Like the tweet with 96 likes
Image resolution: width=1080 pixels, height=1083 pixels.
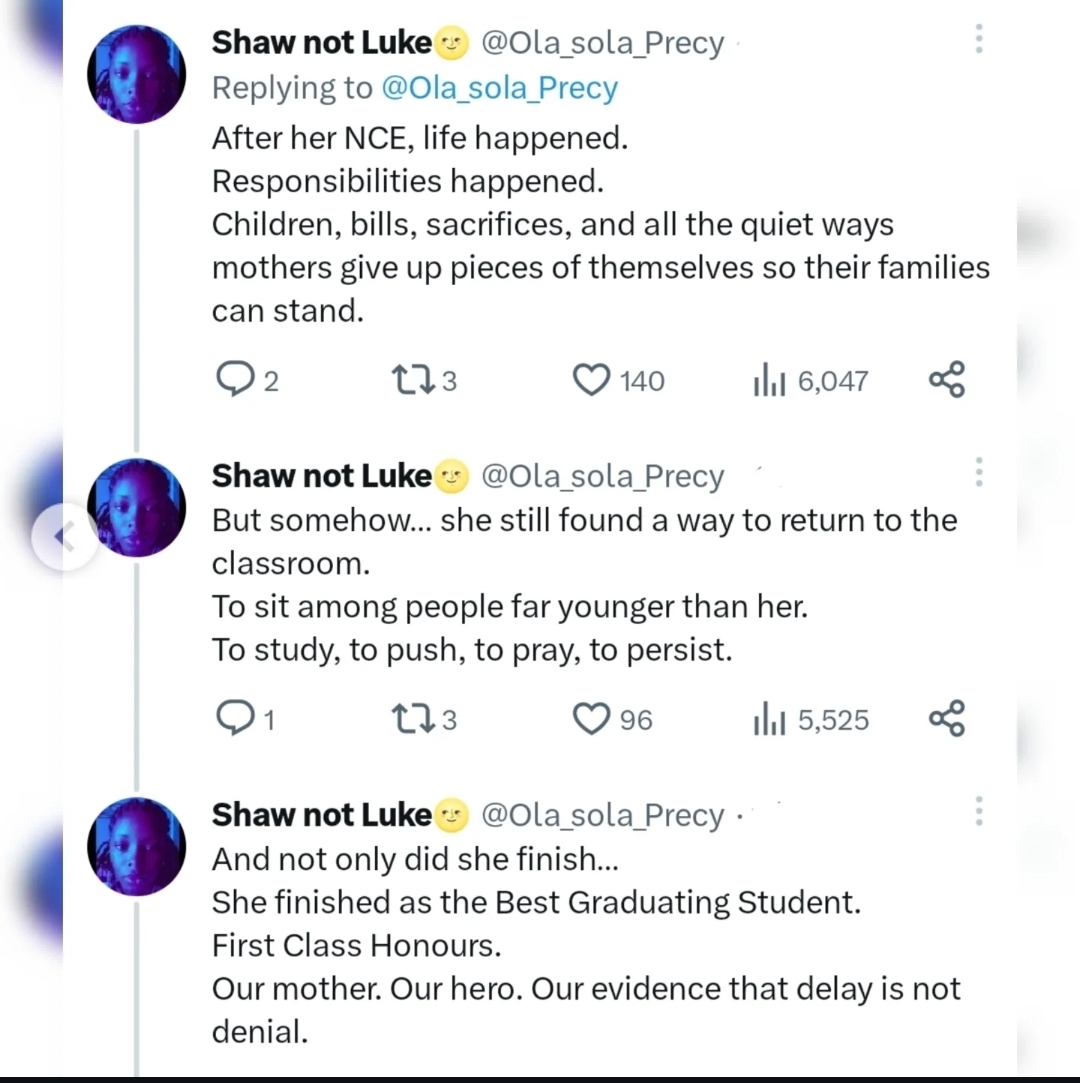(x=591, y=719)
